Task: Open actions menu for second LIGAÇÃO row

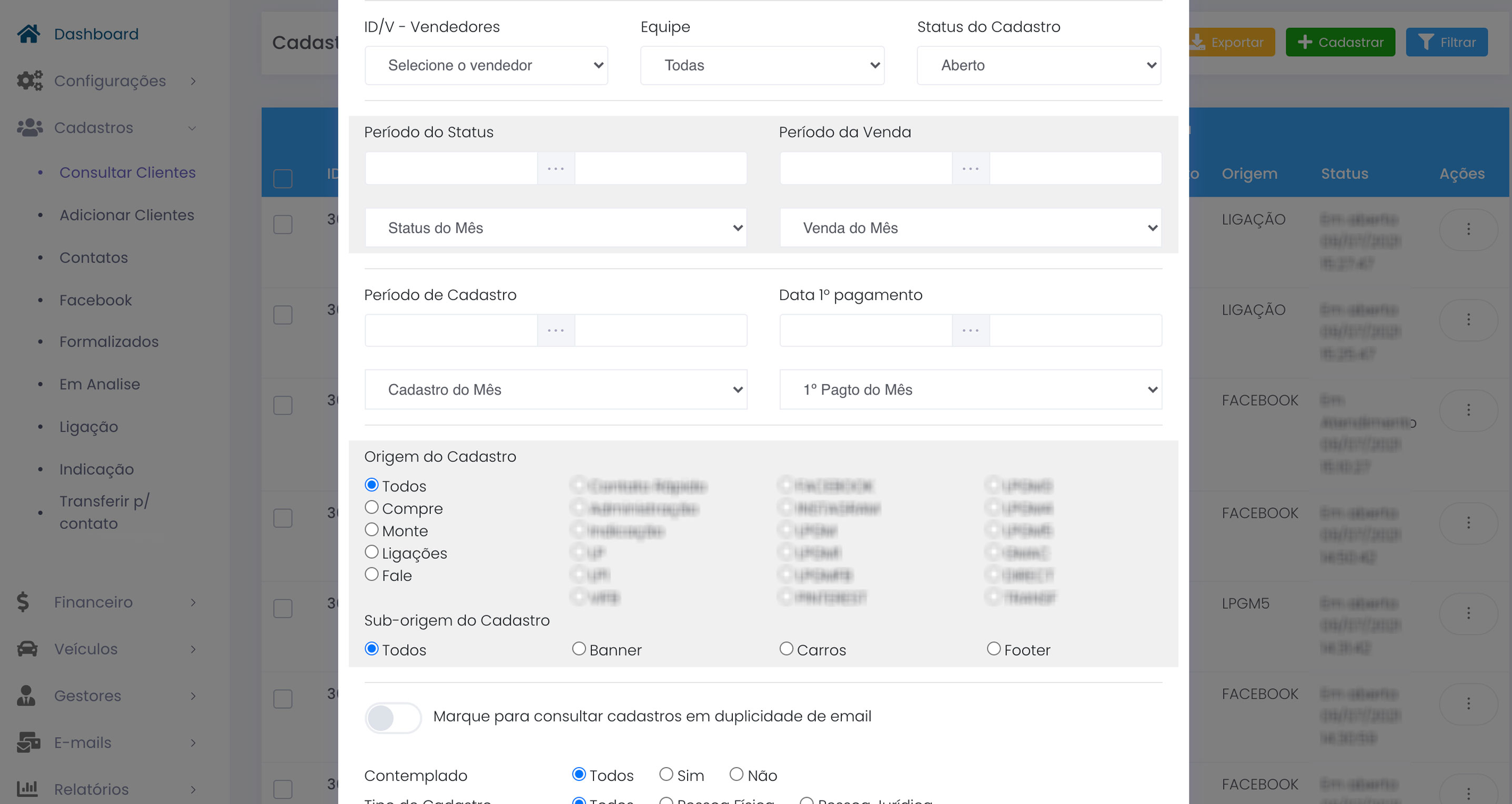Action: 1468,320
